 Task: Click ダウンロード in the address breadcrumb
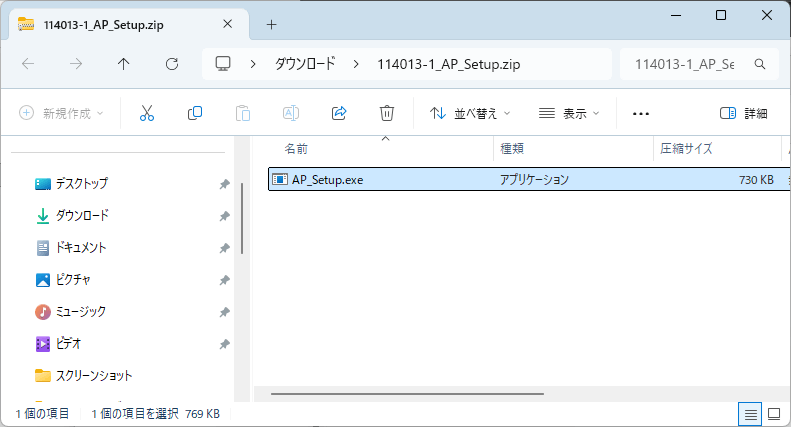305,64
